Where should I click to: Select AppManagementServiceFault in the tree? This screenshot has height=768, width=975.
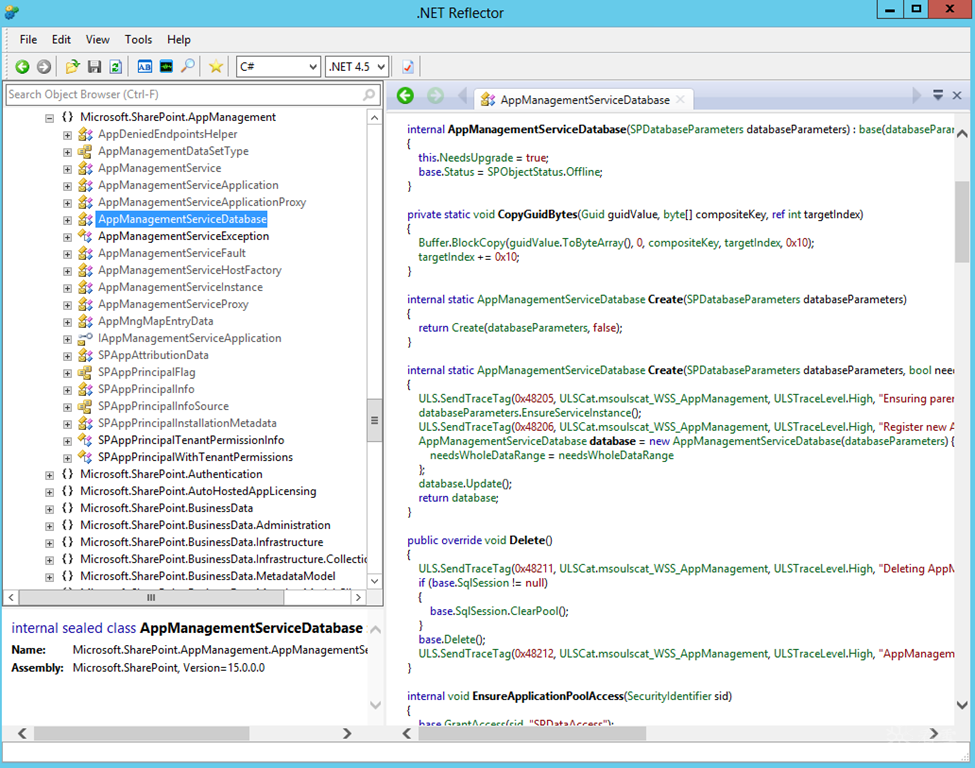point(172,253)
